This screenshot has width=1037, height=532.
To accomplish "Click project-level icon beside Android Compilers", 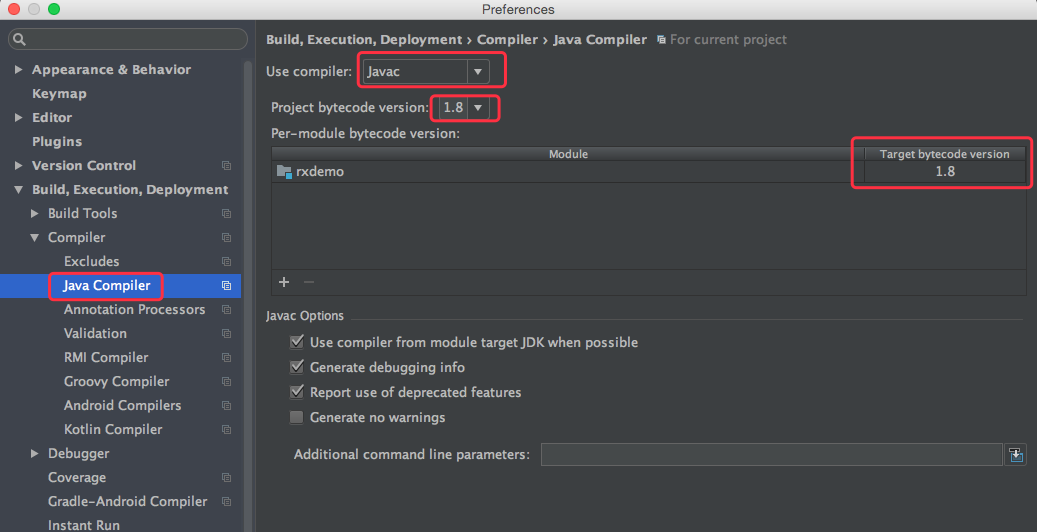I will [226, 406].
